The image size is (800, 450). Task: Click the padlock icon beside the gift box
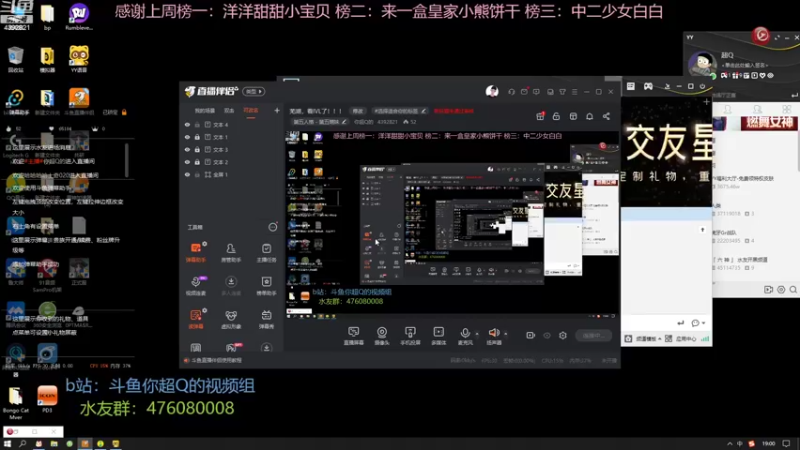[x=556, y=116]
